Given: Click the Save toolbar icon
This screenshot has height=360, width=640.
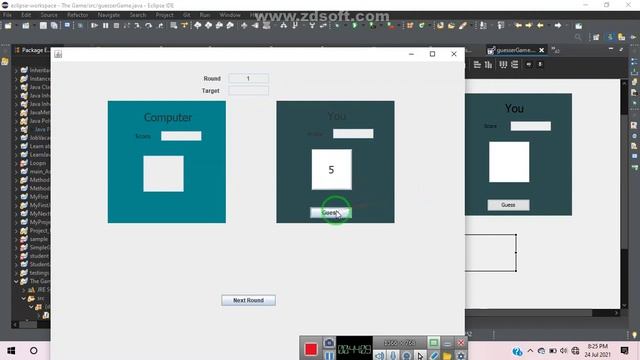Looking at the screenshot, I should tap(43, 26).
